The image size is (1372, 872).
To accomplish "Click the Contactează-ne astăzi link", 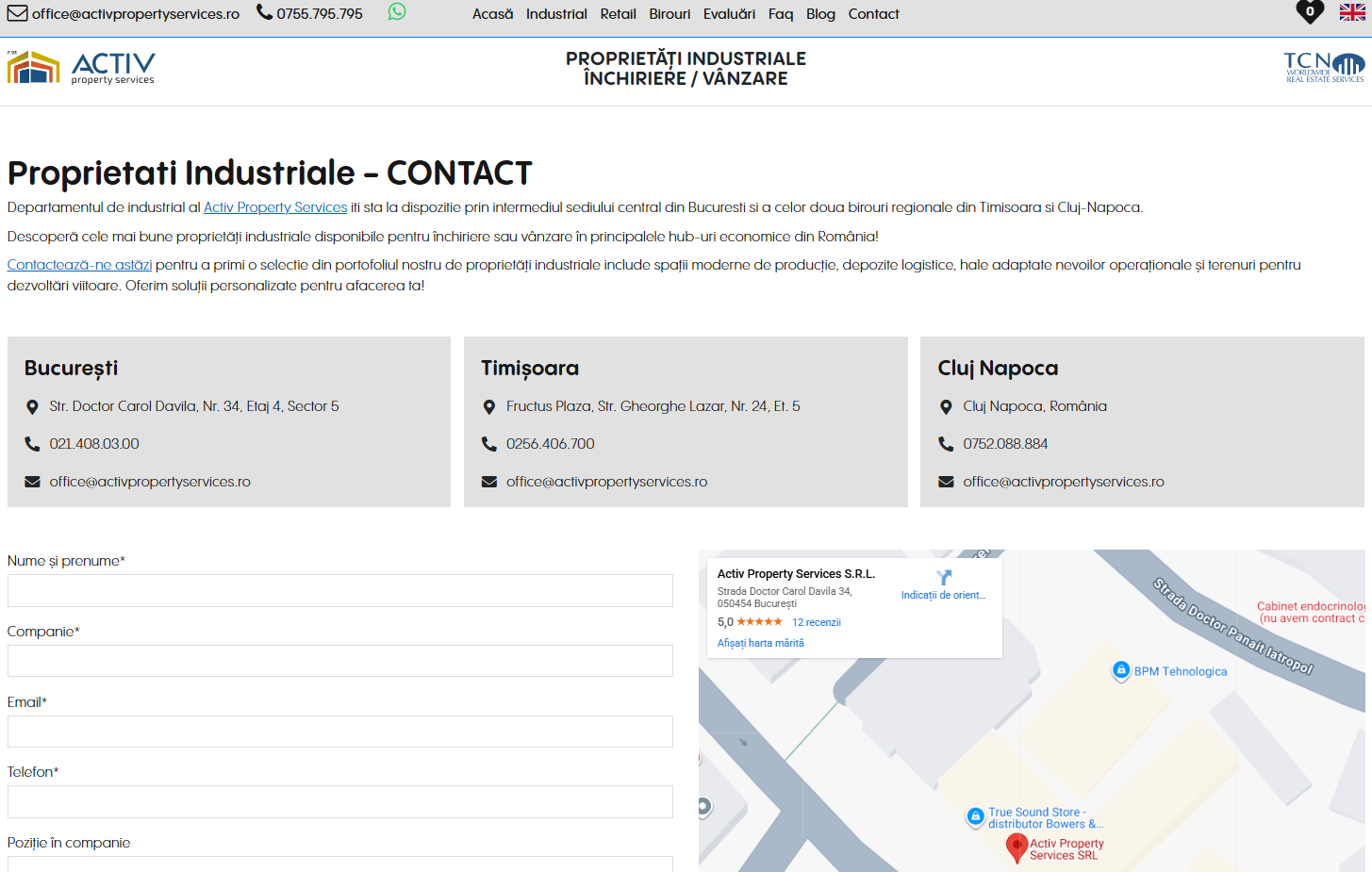I will (x=79, y=265).
